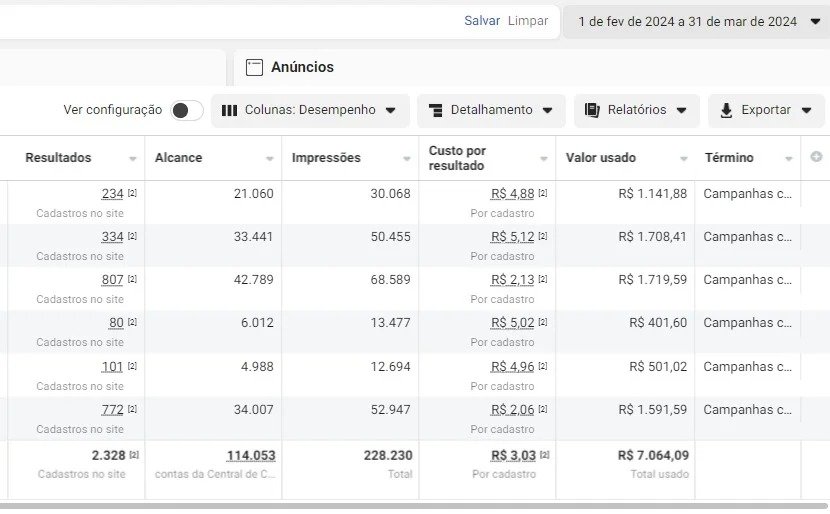Click the footnote icon beside R$ 4,88
The height and width of the screenshot is (514, 830).
543,193
